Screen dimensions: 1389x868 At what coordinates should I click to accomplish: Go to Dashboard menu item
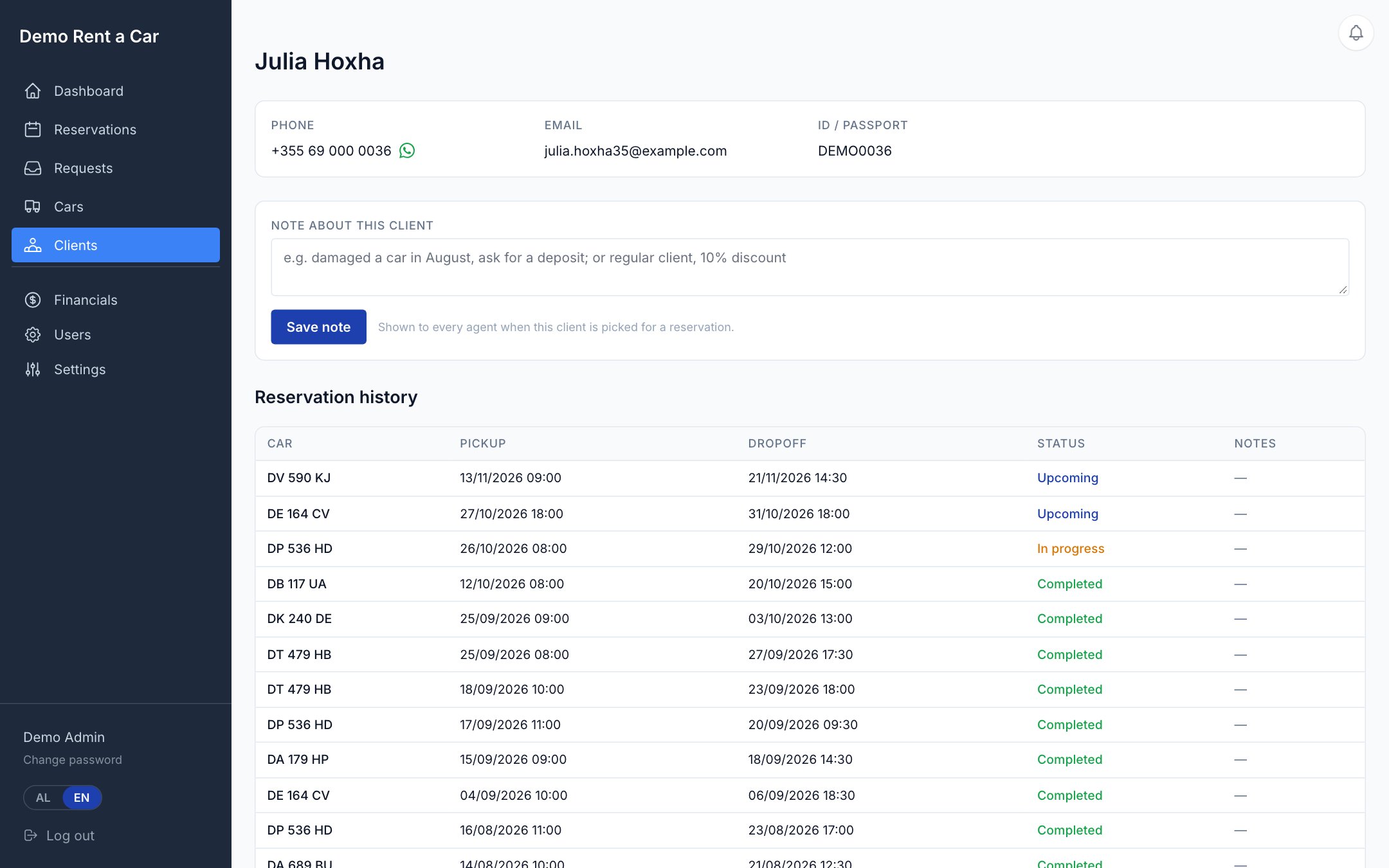click(x=116, y=91)
